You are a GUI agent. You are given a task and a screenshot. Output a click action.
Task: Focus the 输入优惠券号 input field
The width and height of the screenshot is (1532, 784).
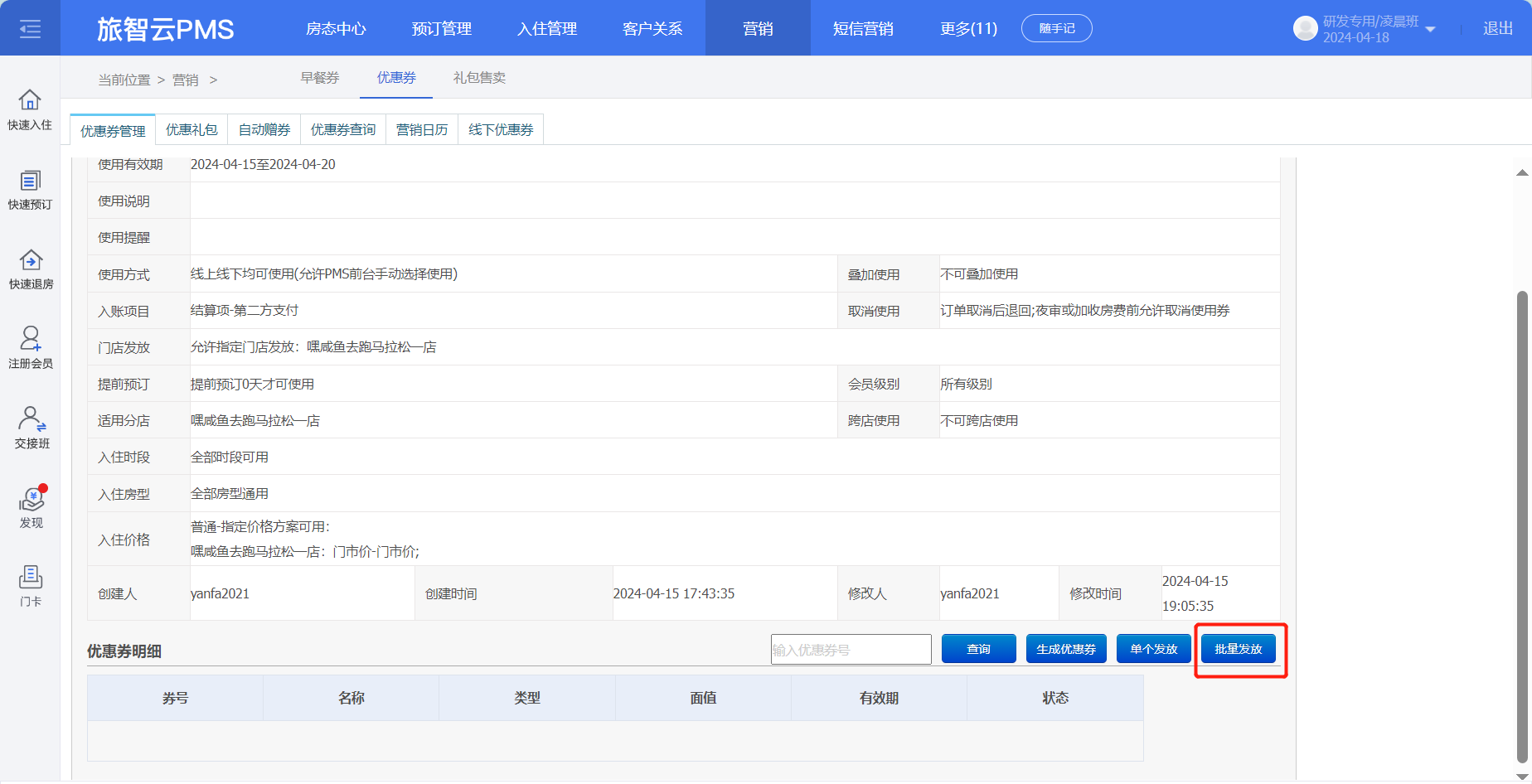click(851, 650)
